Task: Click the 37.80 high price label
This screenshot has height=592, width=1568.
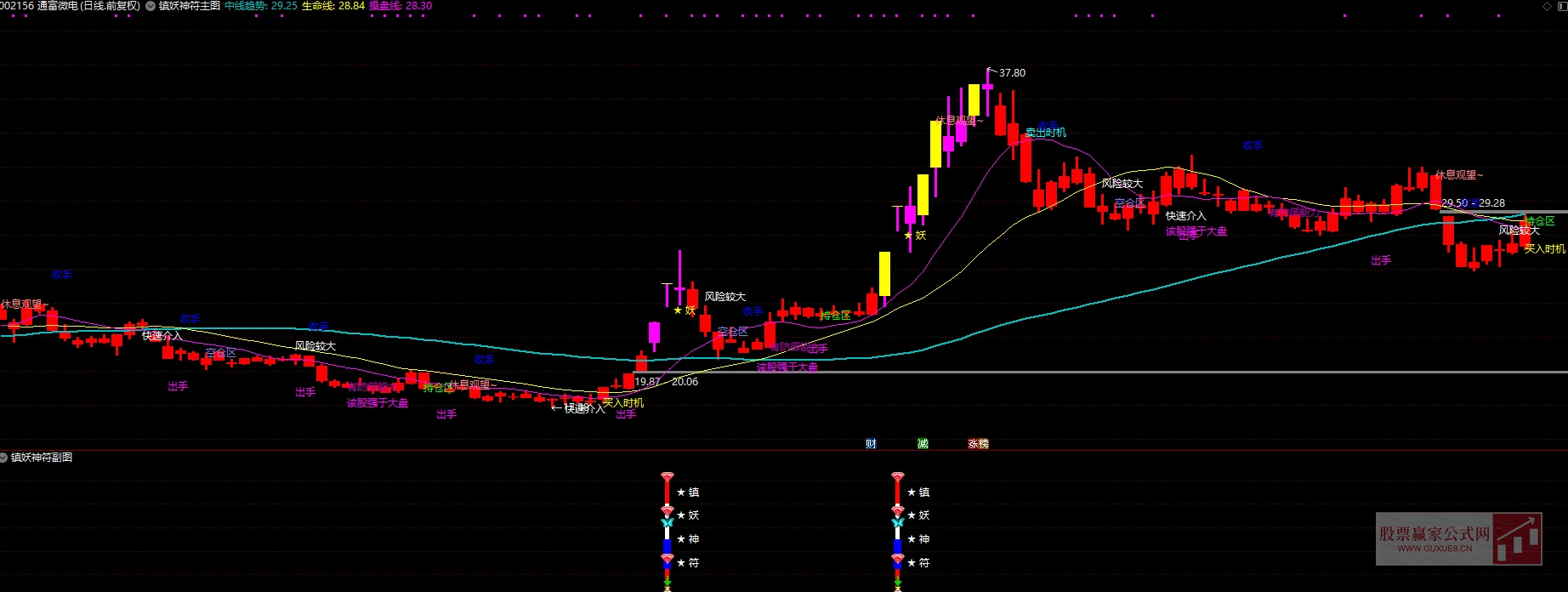Action: pos(1011,73)
